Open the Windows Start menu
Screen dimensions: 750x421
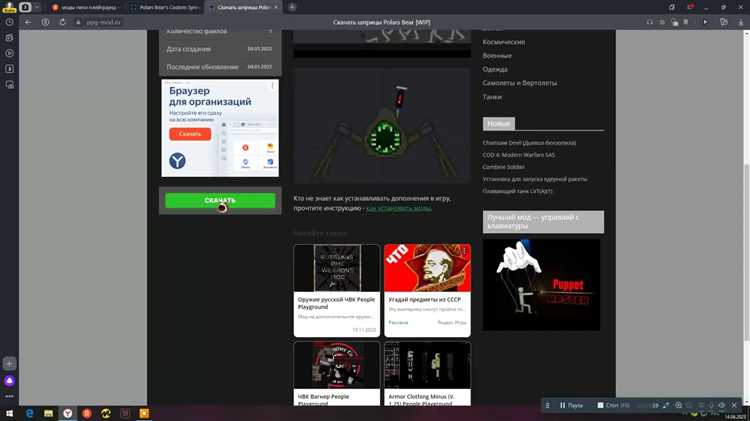pyautogui.click(x=9, y=413)
